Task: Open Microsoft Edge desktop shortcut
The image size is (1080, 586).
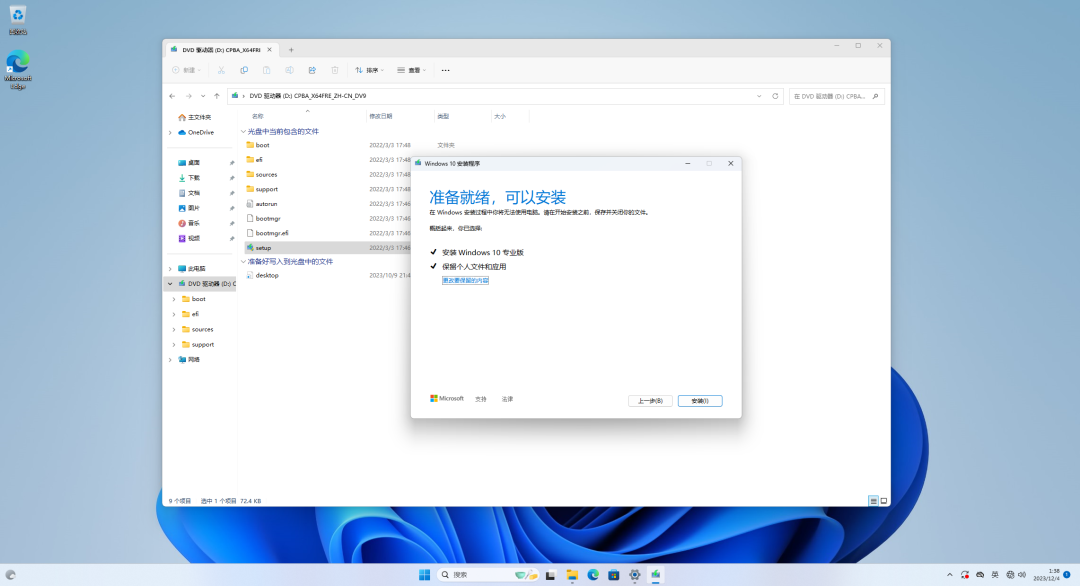Action: 18,70
